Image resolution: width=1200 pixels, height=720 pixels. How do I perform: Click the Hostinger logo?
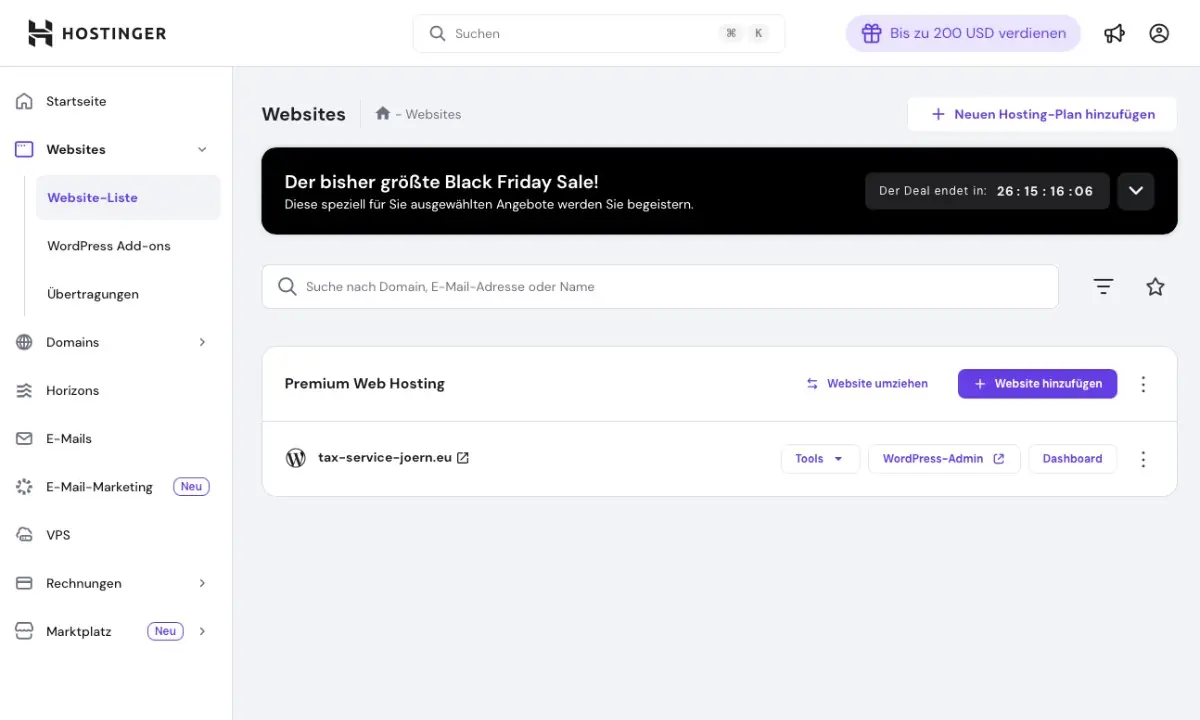click(x=97, y=33)
